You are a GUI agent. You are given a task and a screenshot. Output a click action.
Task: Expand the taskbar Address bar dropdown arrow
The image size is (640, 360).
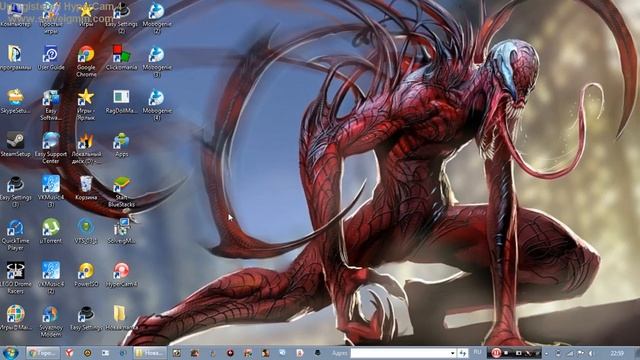click(453, 353)
